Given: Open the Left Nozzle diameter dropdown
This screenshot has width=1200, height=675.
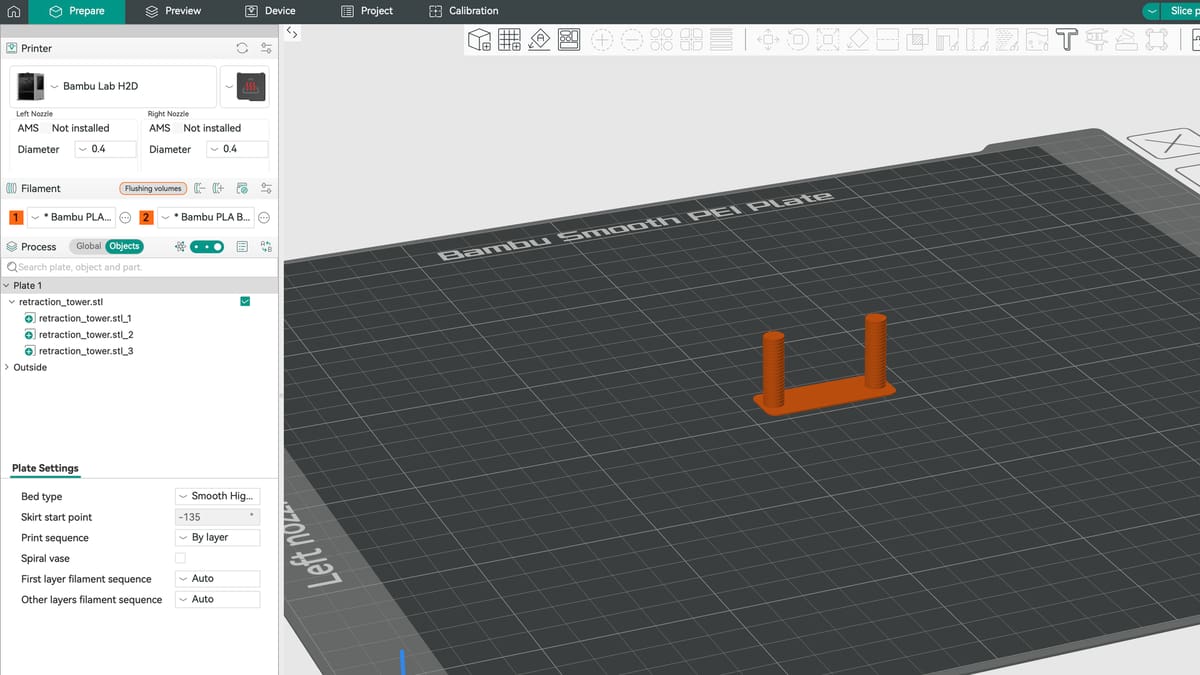Looking at the screenshot, I should coord(105,149).
